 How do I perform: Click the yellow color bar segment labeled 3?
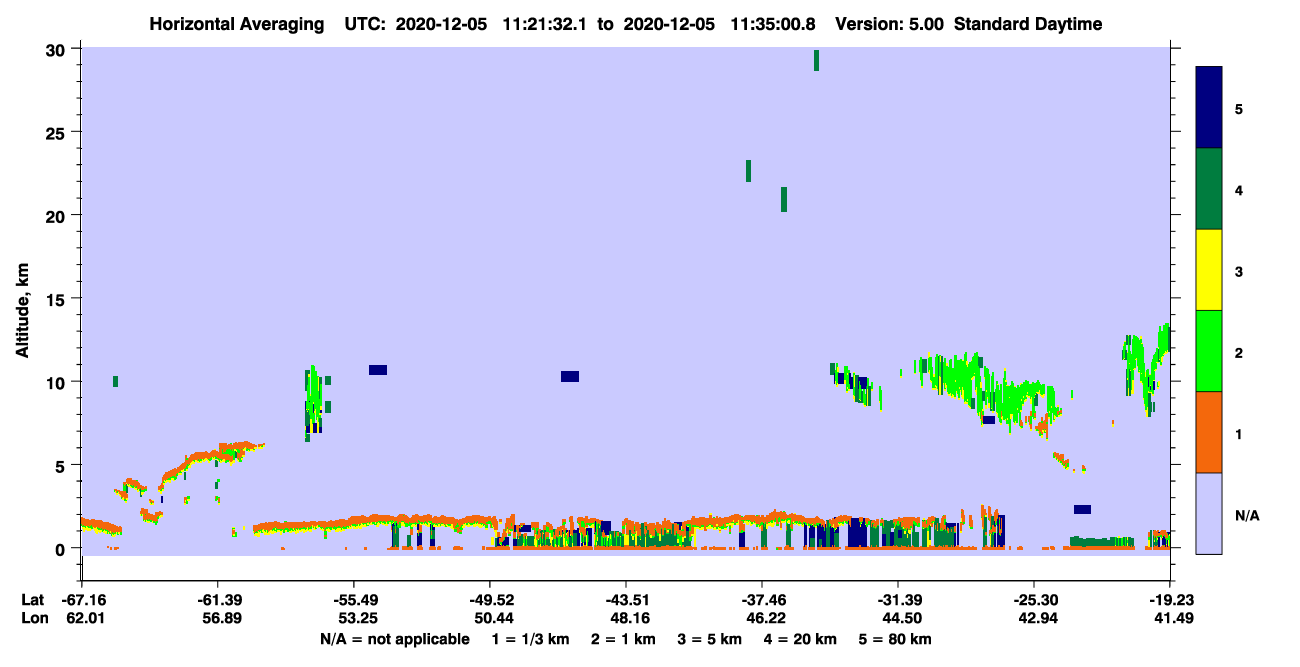(x=1209, y=270)
